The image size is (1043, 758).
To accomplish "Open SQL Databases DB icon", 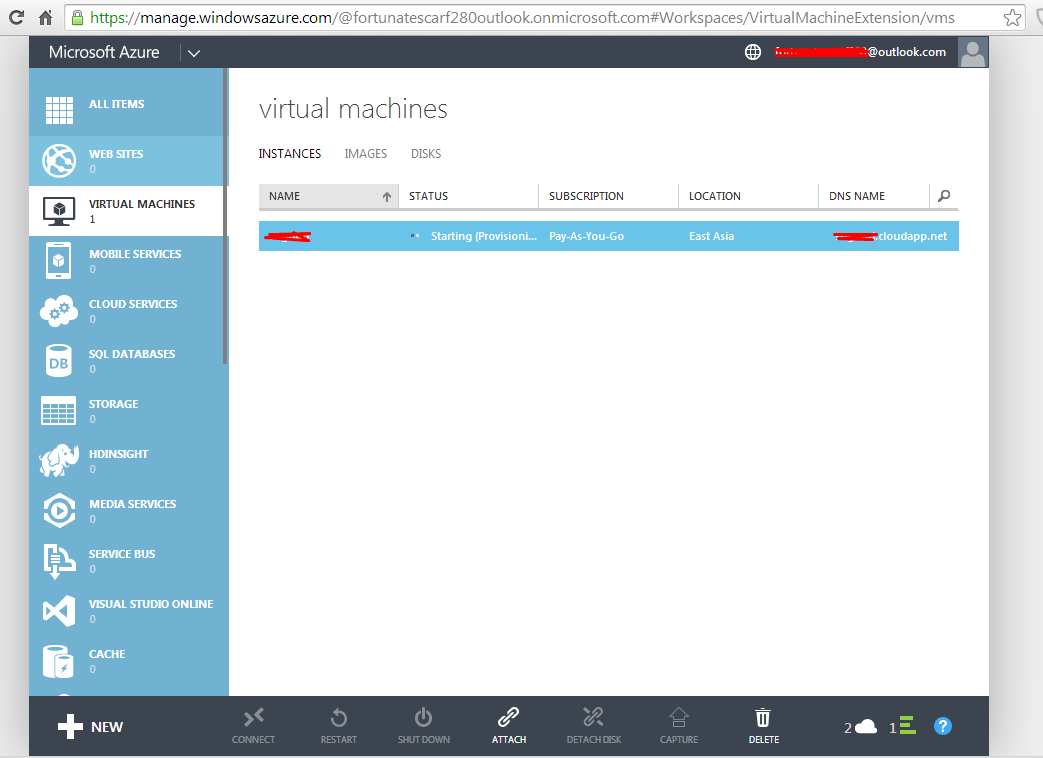I will click(59, 361).
